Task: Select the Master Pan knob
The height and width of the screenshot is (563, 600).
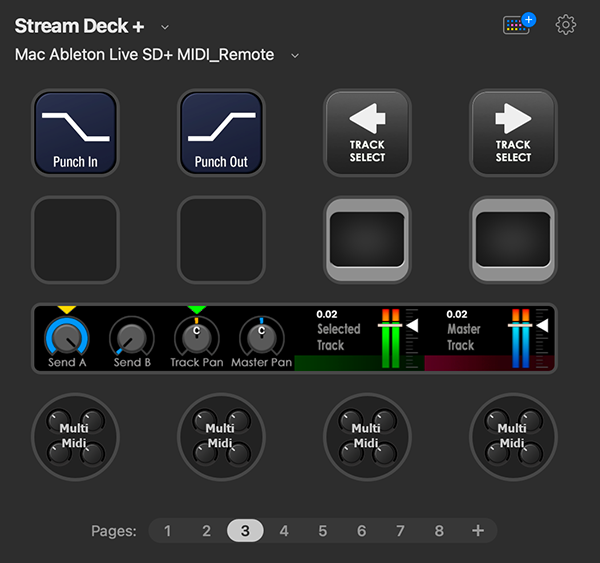Action: tap(261, 339)
